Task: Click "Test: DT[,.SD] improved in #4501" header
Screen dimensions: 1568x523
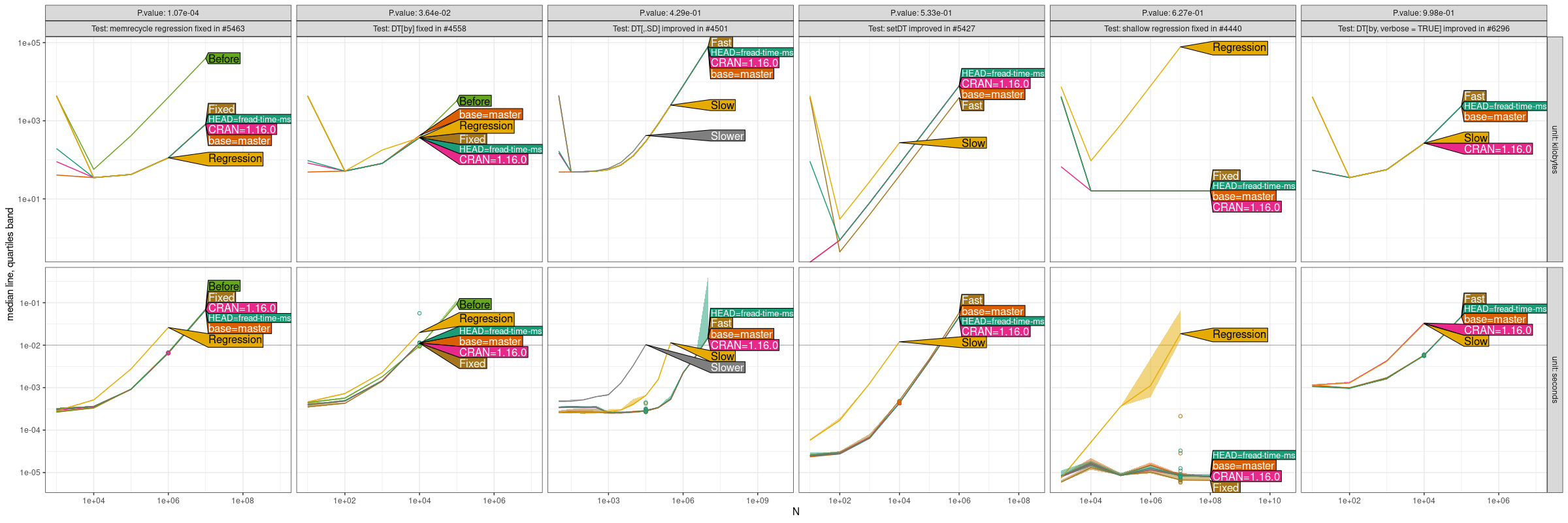Action: (x=670, y=29)
